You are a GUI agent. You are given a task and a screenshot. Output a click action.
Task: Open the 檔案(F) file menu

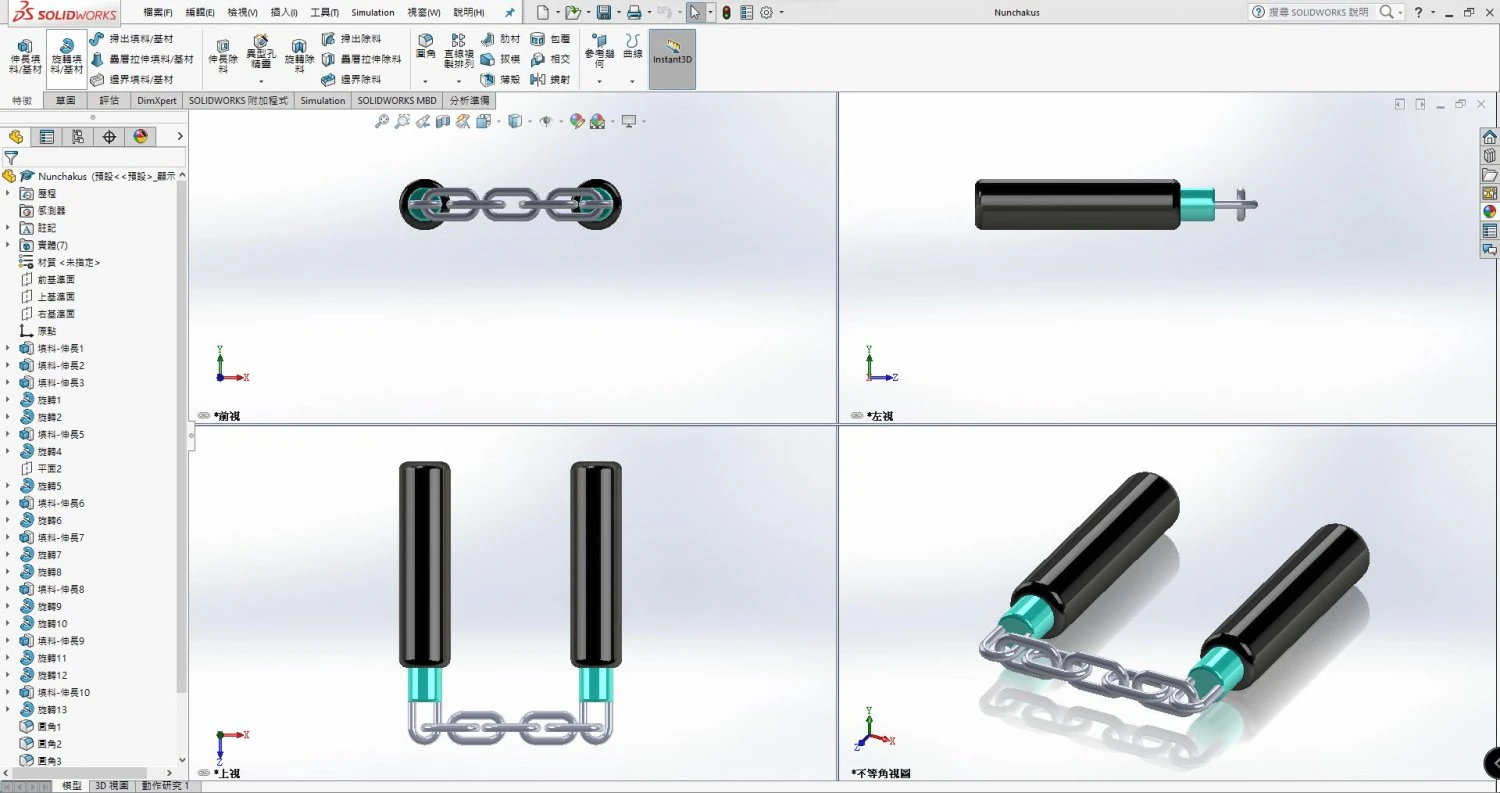click(x=157, y=13)
